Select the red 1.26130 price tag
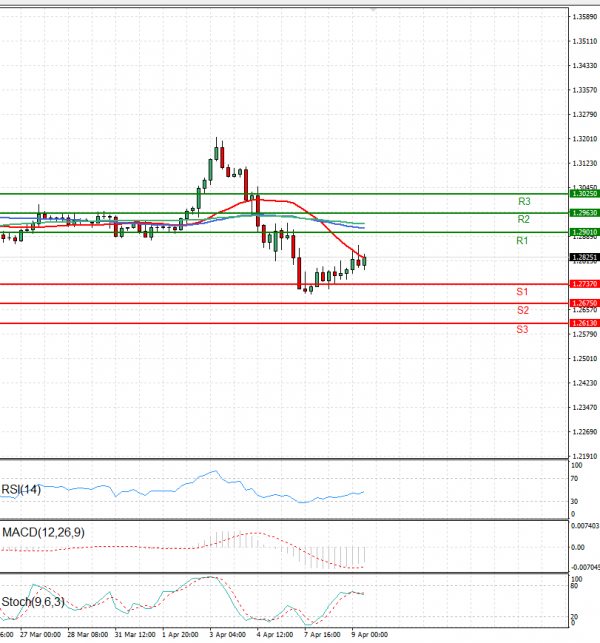Viewport: 600px width, 643px height. click(584, 323)
